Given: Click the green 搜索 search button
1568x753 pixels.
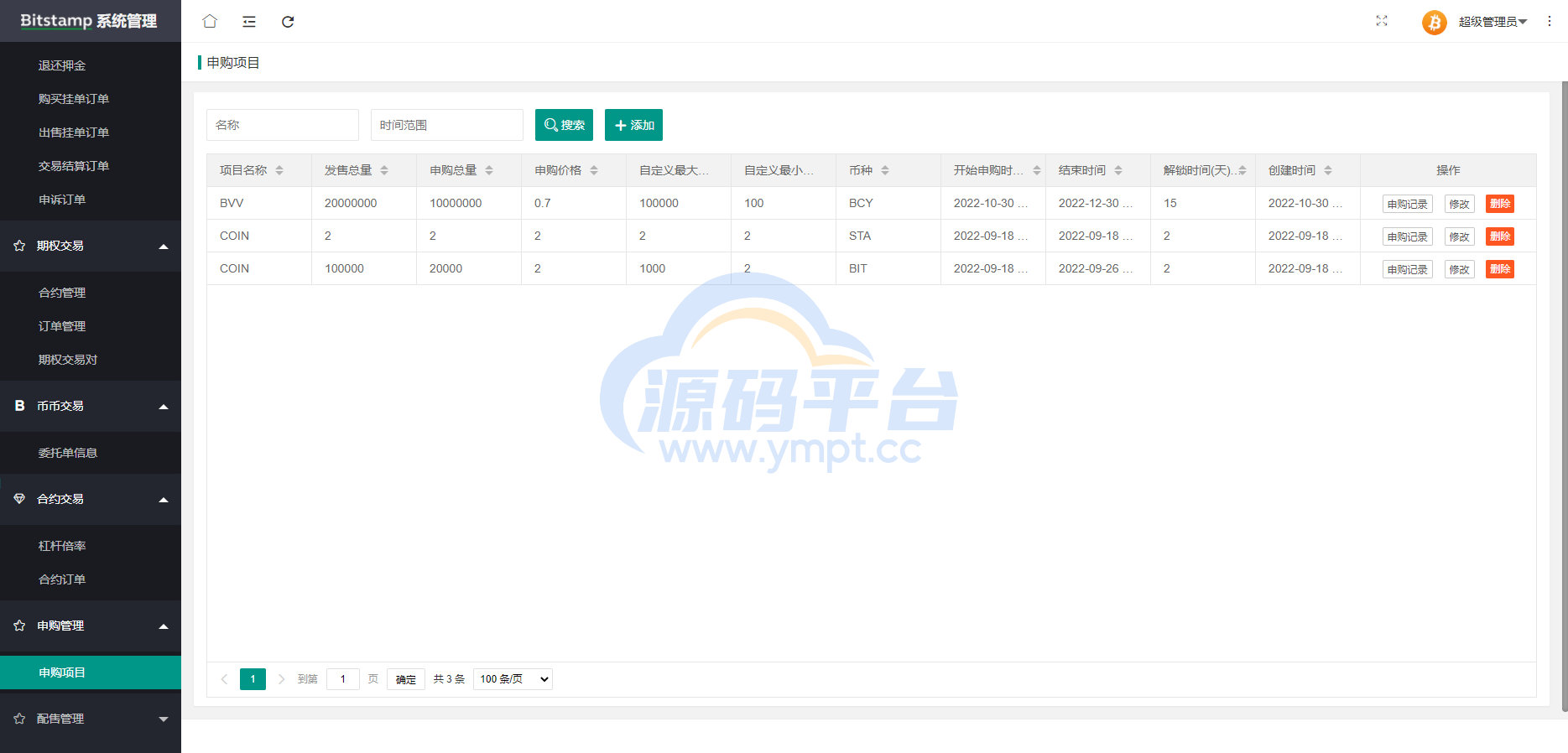Looking at the screenshot, I should click(564, 125).
